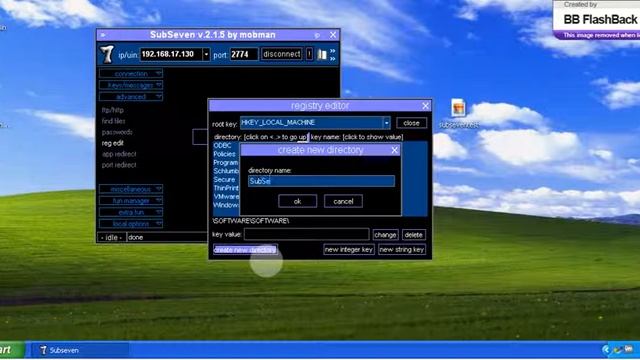
Task: Select the ThinPrint registry directory
Action: point(226,189)
